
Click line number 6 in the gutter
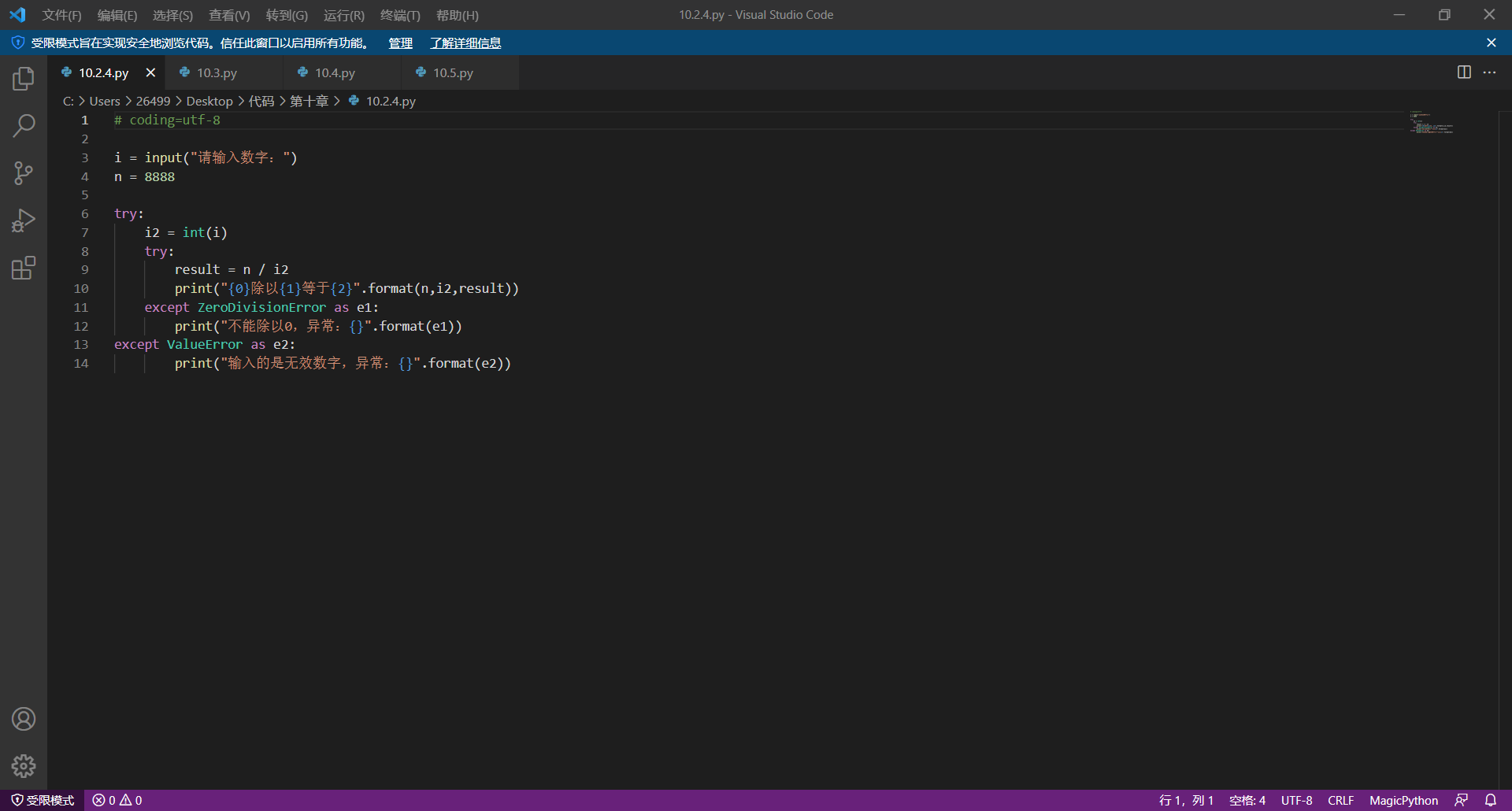pos(85,213)
